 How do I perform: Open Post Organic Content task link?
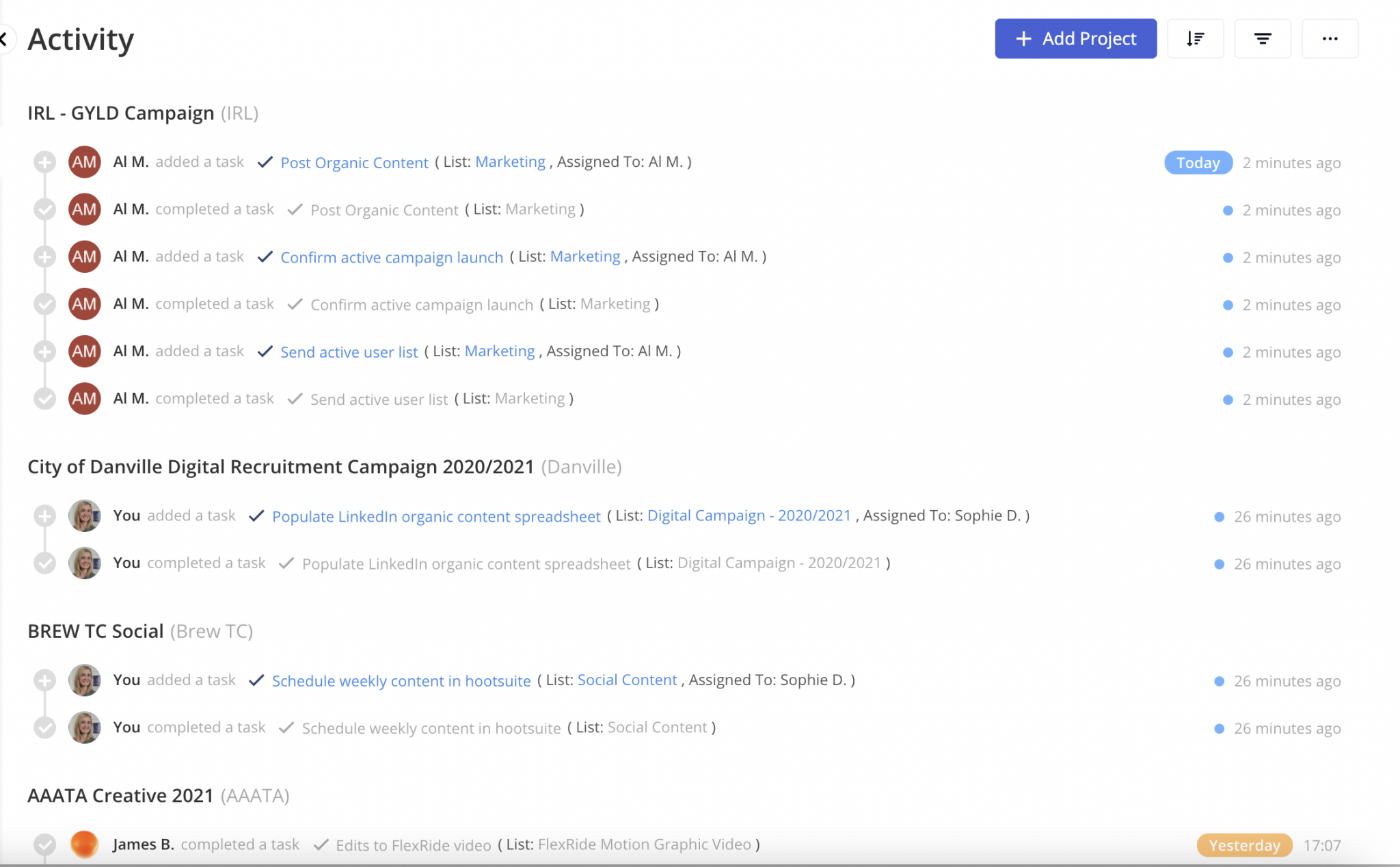[354, 163]
